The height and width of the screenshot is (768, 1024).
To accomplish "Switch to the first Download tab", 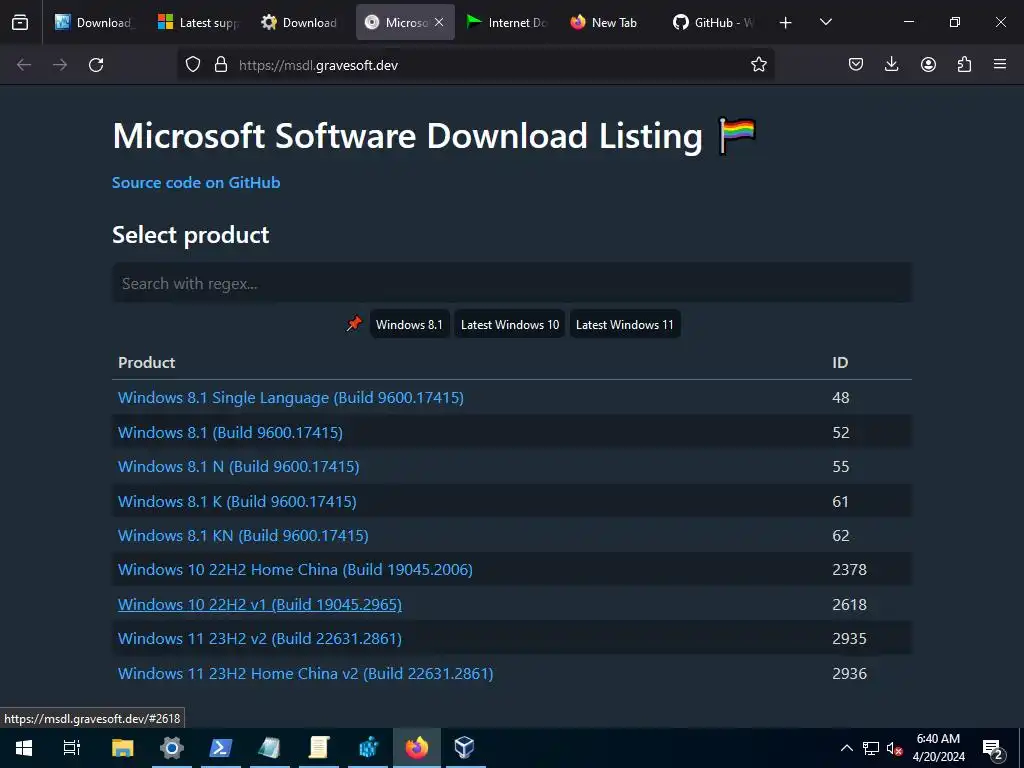I will click(x=95, y=22).
